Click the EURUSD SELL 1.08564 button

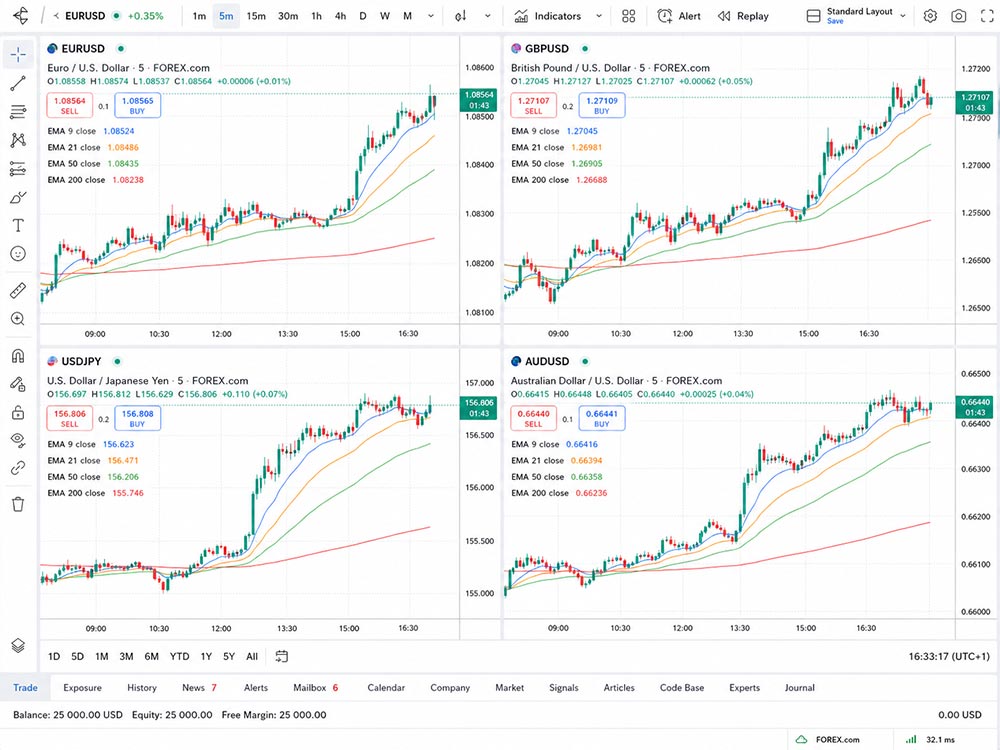70,105
